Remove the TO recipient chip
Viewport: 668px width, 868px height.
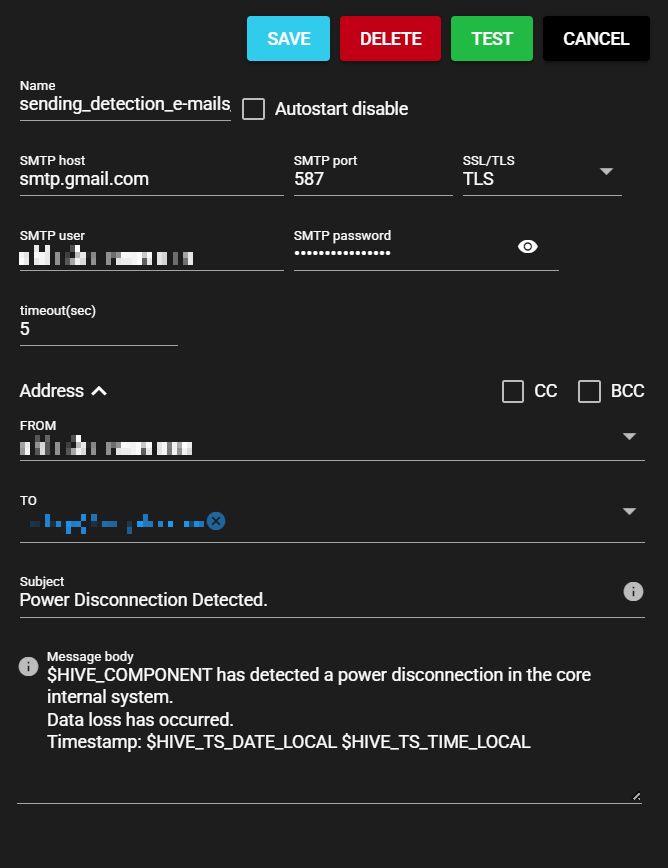click(x=216, y=521)
